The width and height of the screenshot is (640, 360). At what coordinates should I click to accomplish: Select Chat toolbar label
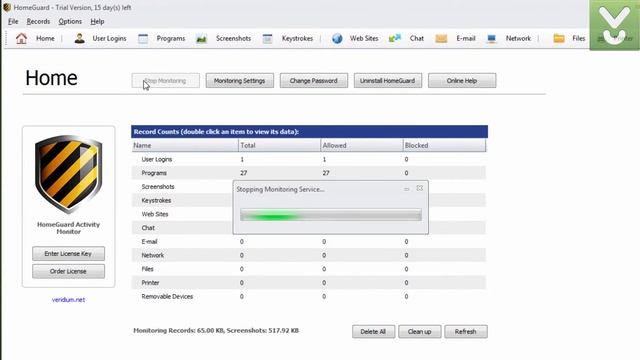[x=417, y=38]
